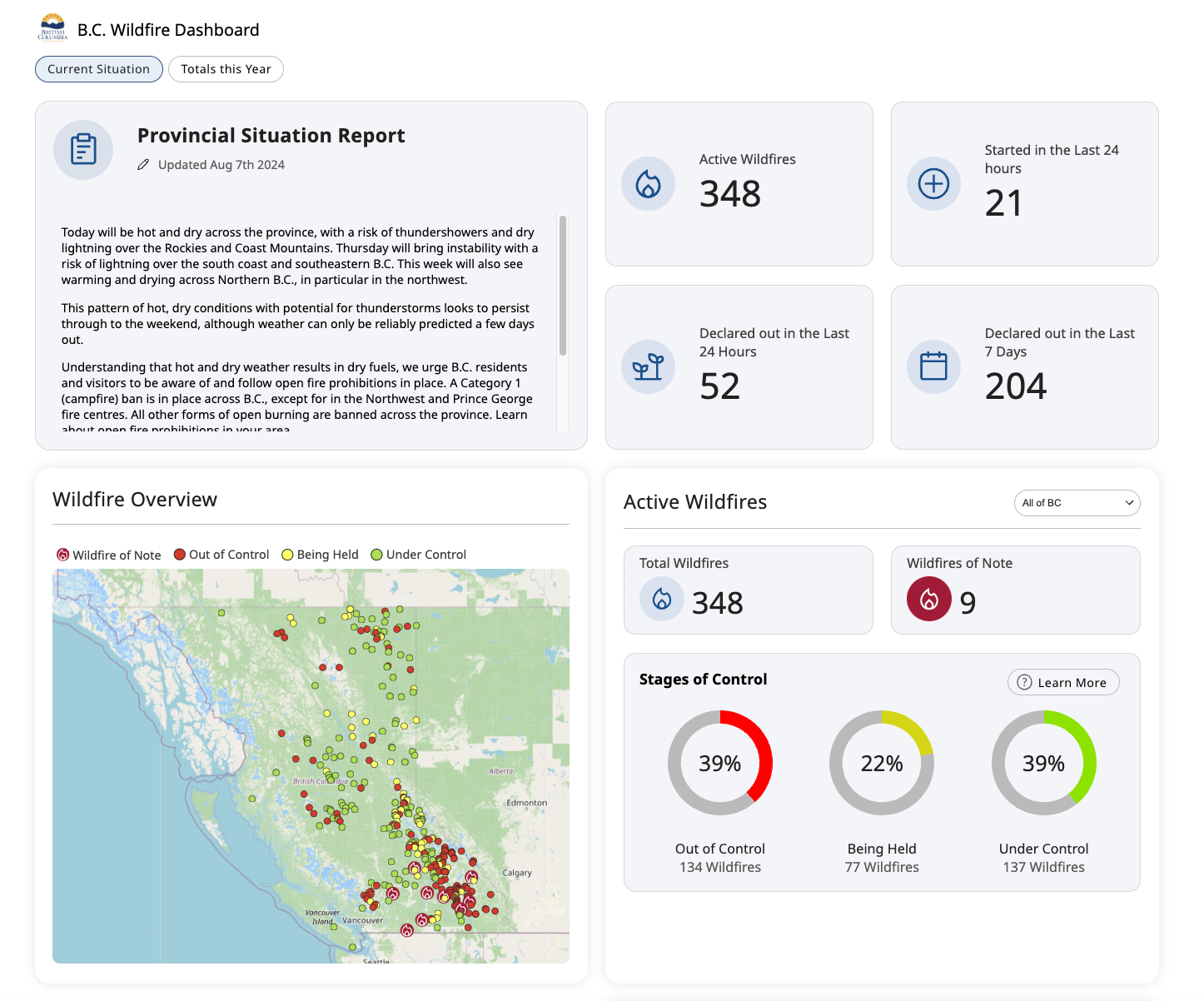Click the green Under Control legend dot
The height and width of the screenshot is (1001, 1204).
click(x=376, y=555)
